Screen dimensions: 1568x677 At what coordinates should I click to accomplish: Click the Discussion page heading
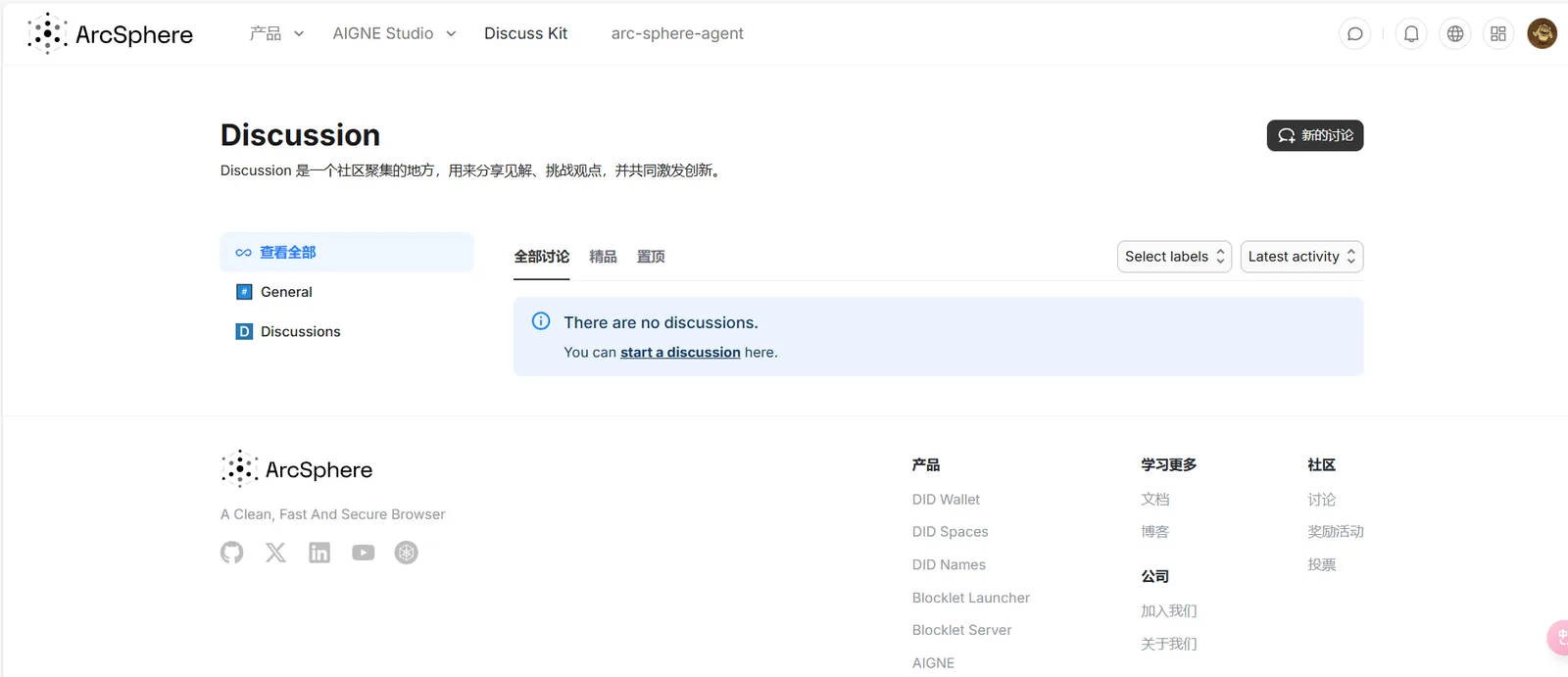coord(300,135)
